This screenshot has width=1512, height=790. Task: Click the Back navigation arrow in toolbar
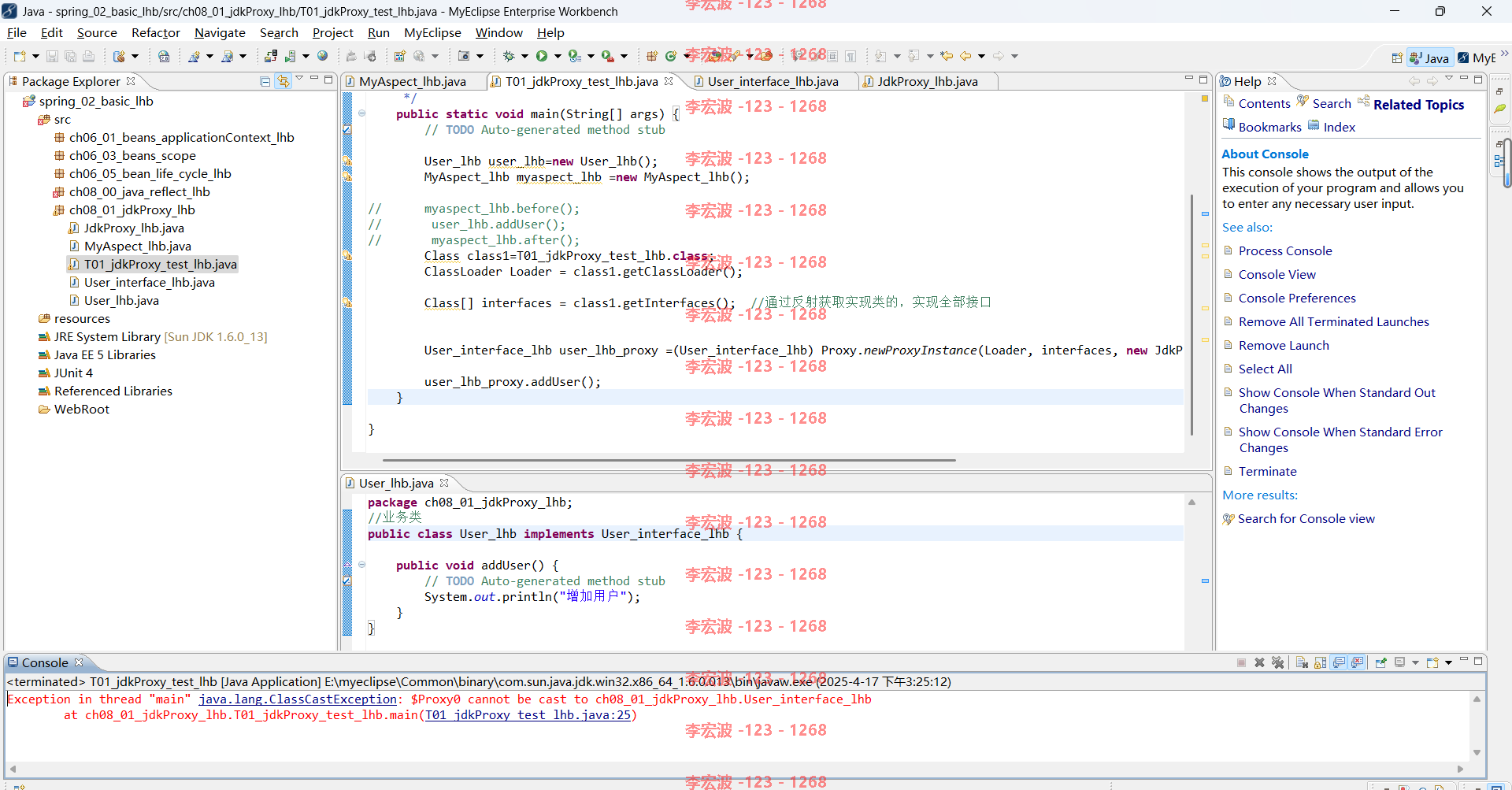tap(965, 56)
